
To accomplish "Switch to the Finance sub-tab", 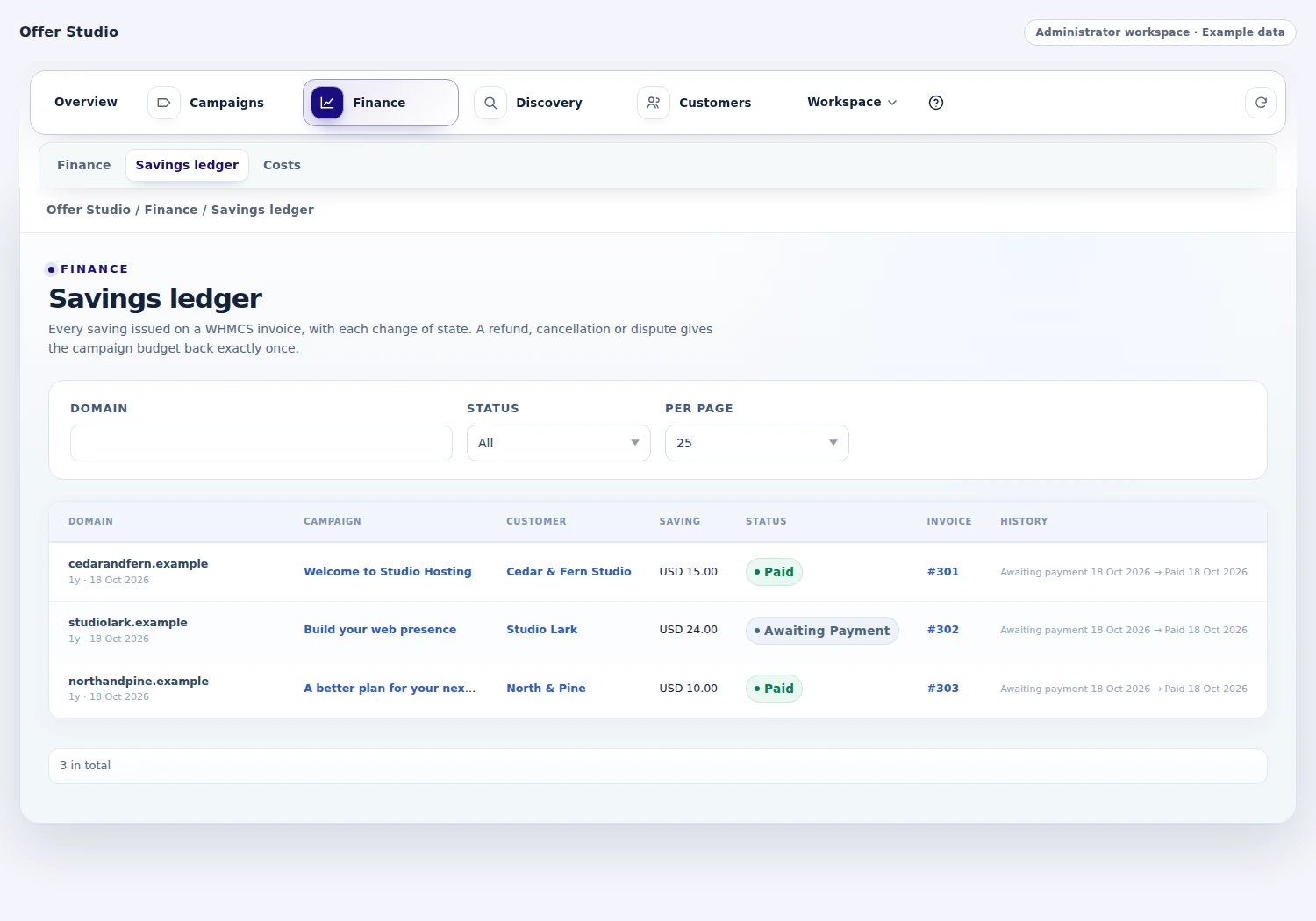I will [84, 165].
